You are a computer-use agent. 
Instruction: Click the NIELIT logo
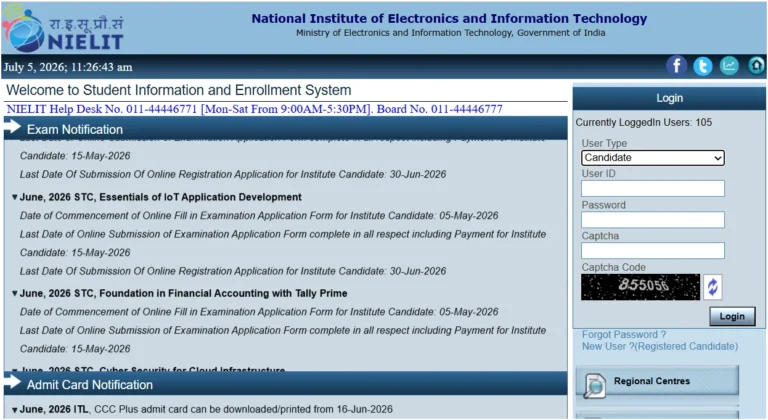63,30
